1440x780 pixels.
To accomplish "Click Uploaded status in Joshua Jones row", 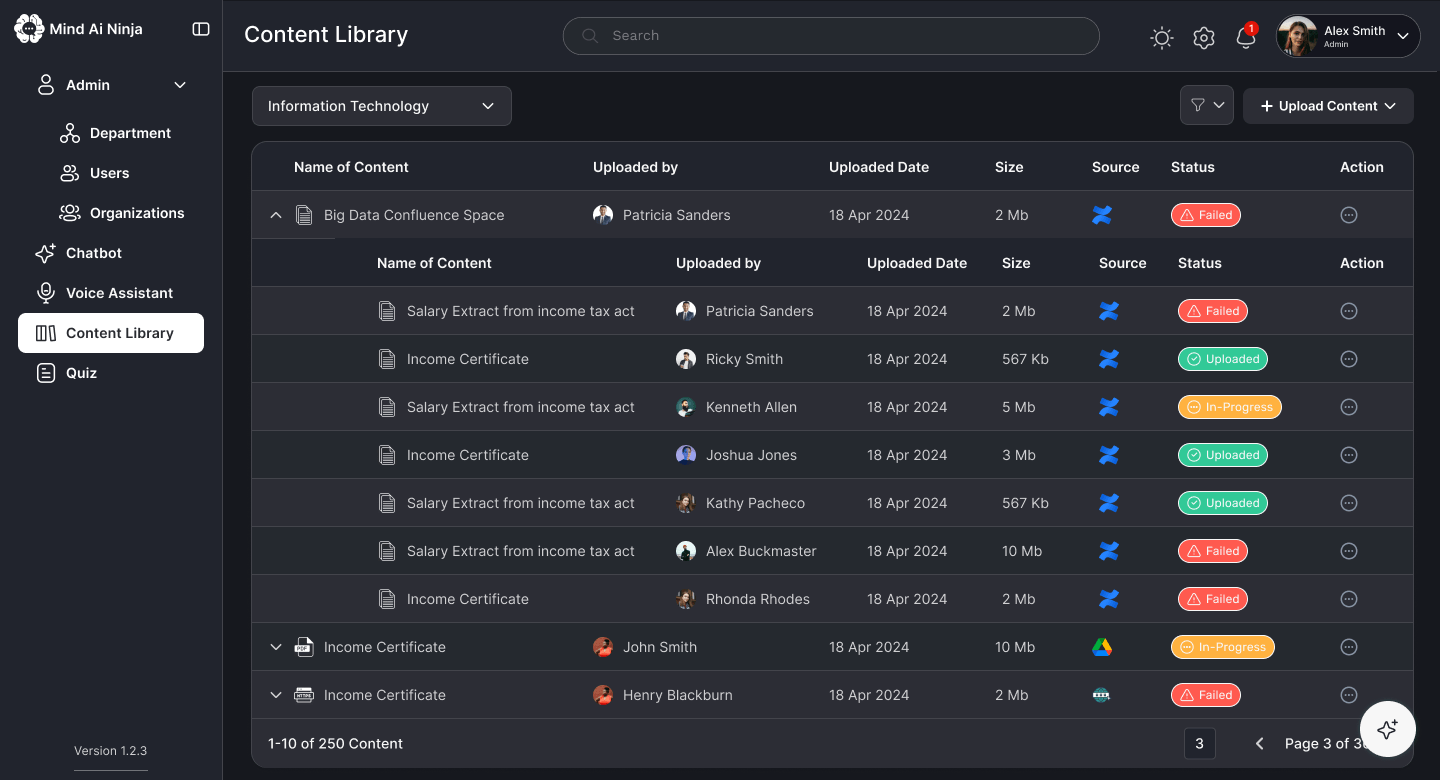I will [x=1223, y=455].
